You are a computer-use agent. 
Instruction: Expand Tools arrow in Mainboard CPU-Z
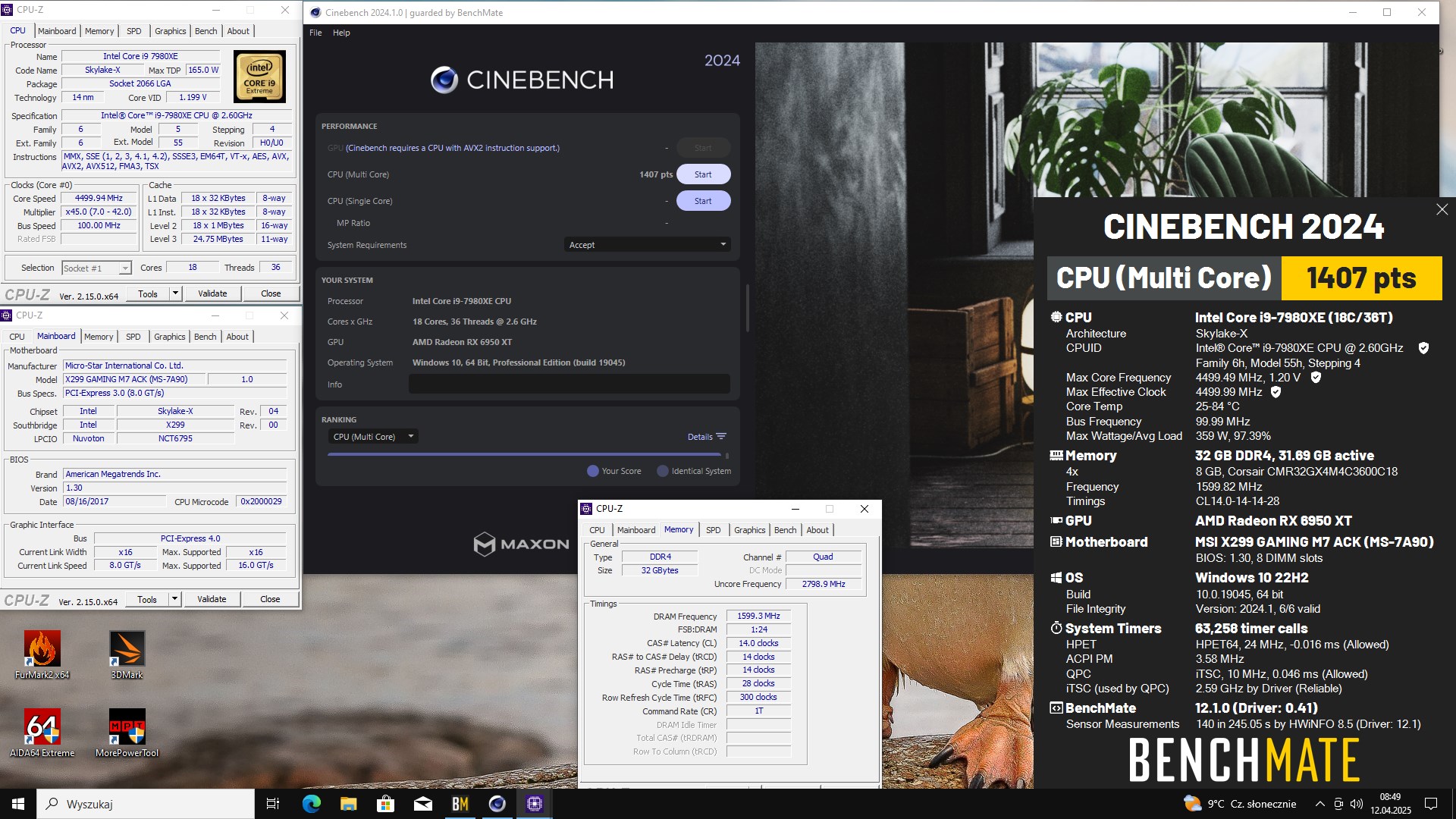(x=174, y=599)
